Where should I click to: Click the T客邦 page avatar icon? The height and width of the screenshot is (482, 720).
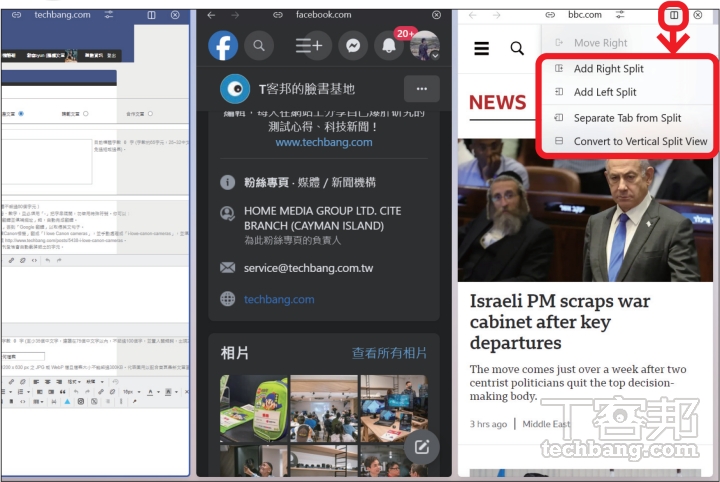click(235, 89)
